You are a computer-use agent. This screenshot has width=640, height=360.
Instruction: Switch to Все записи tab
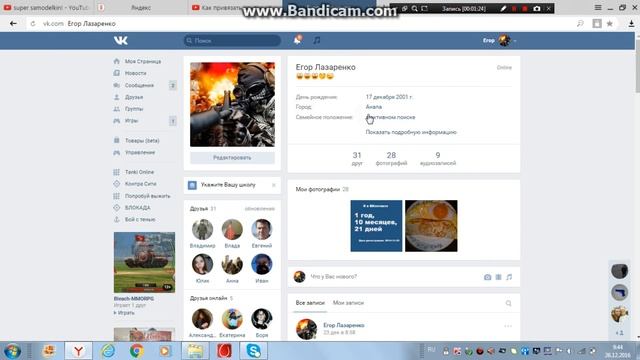click(x=310, y=303)
